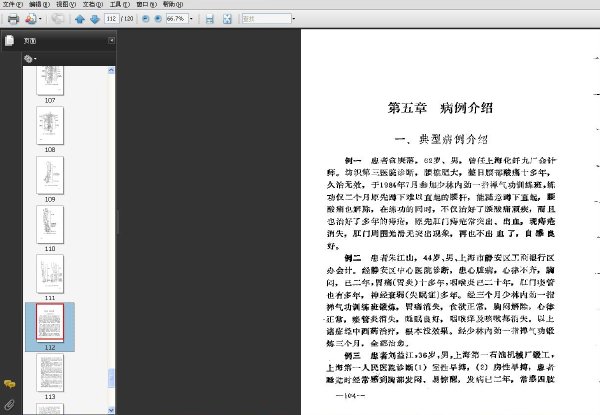Click the chapter title 第五章 病例介绍

coord(440,108)
